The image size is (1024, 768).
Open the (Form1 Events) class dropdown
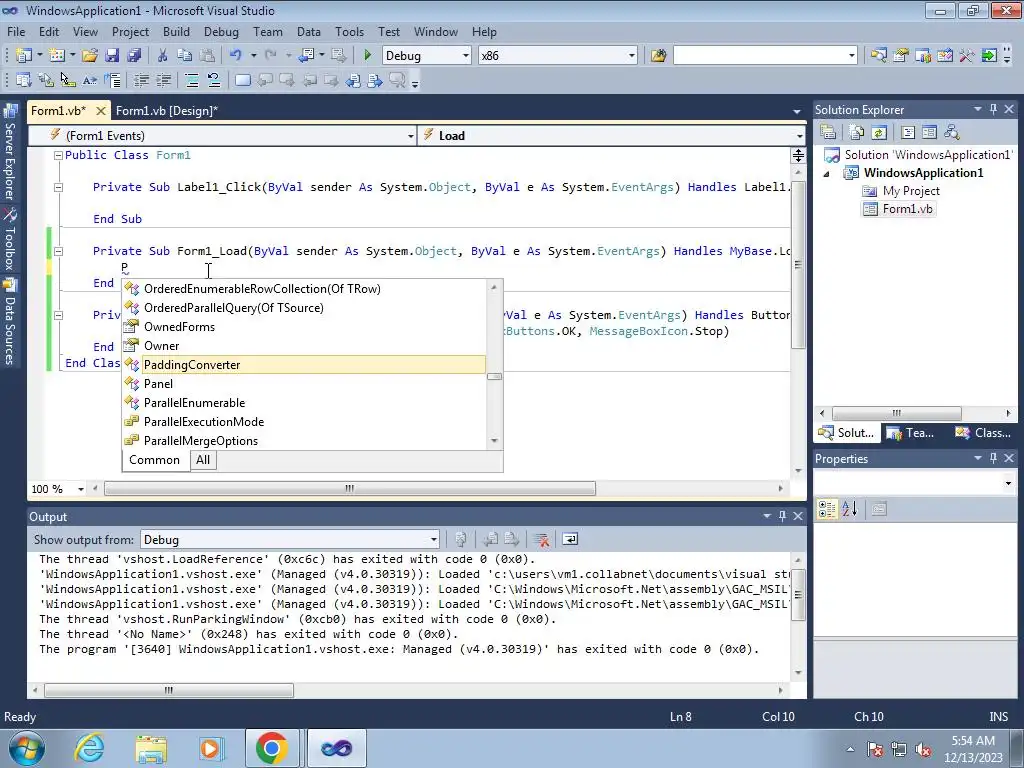pos(410,136)
